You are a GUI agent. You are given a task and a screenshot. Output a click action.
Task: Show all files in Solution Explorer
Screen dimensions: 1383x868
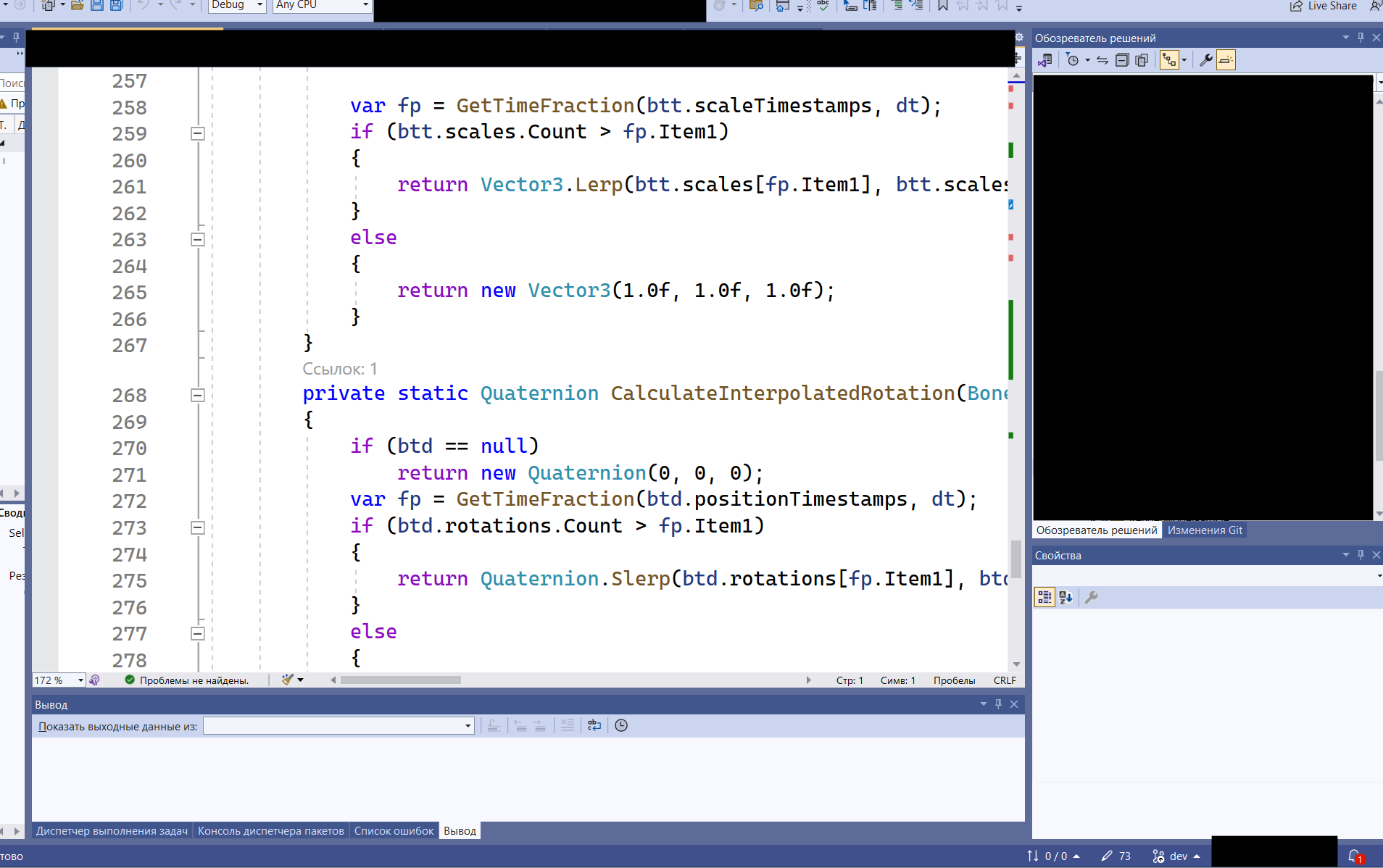click(1142, 60)
